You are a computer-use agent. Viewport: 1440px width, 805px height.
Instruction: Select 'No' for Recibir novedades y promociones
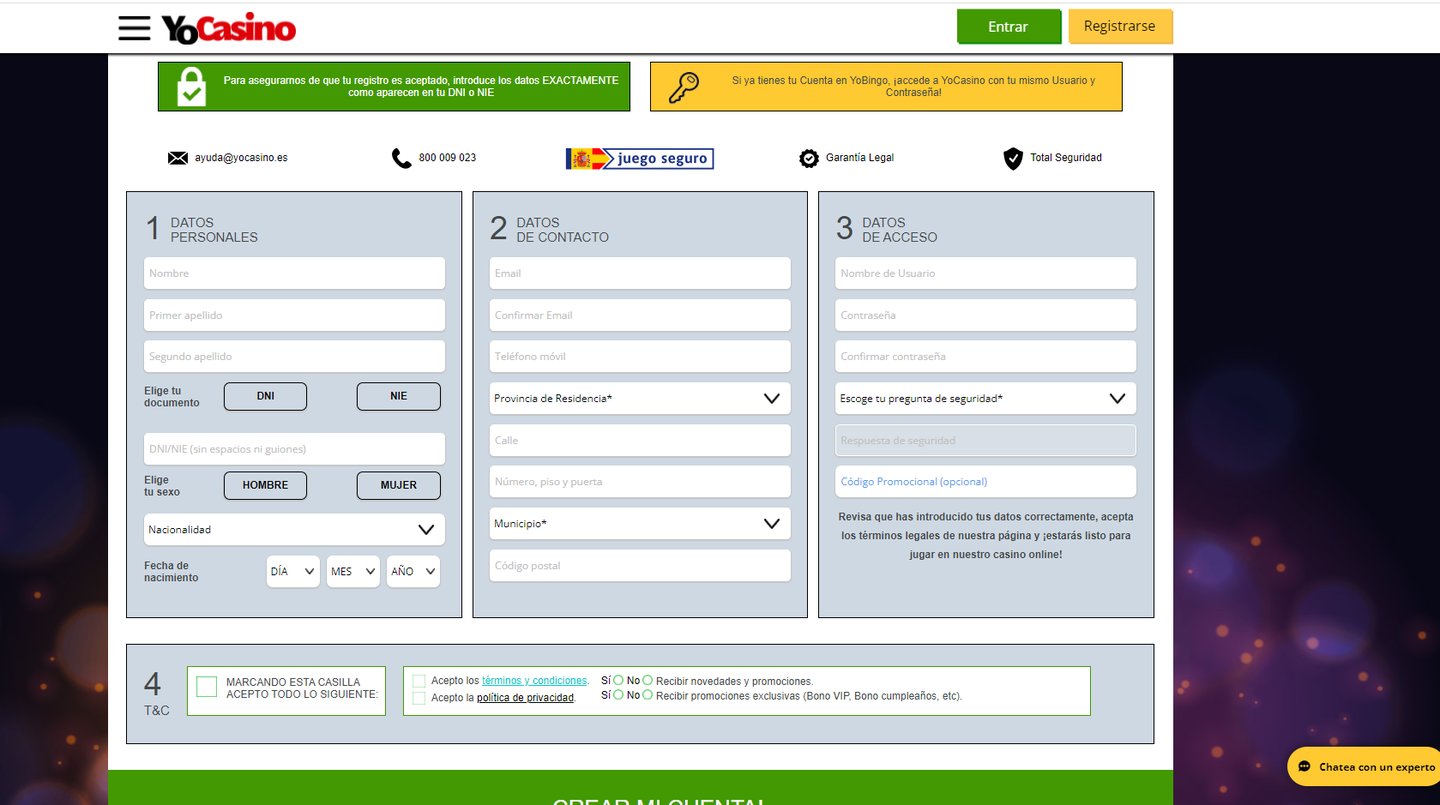(x=648, y=680)
